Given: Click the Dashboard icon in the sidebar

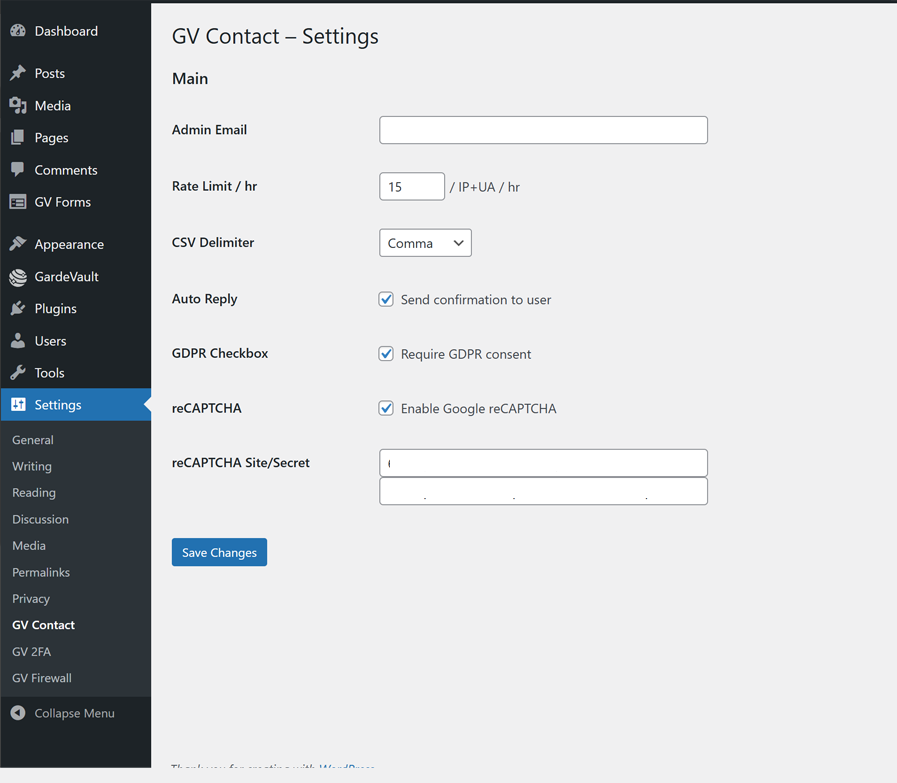Looking at the screenshot, I should [x=18, y=31].
